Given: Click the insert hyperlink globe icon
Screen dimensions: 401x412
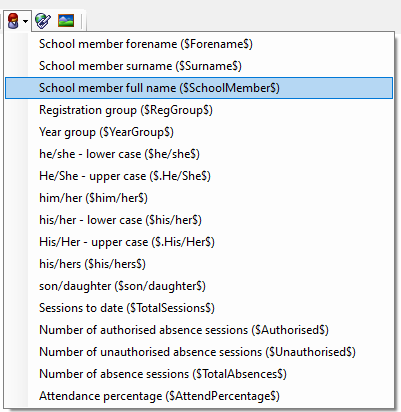Looking at the screenshot, I should 43,21.
